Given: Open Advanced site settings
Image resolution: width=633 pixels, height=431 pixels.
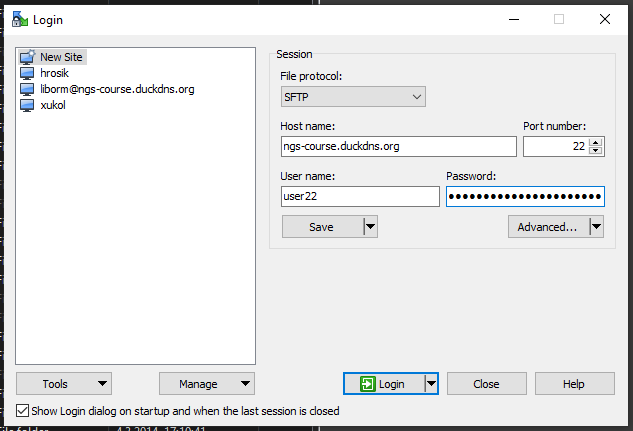Looking at the screenshot, I should [548, 227].
